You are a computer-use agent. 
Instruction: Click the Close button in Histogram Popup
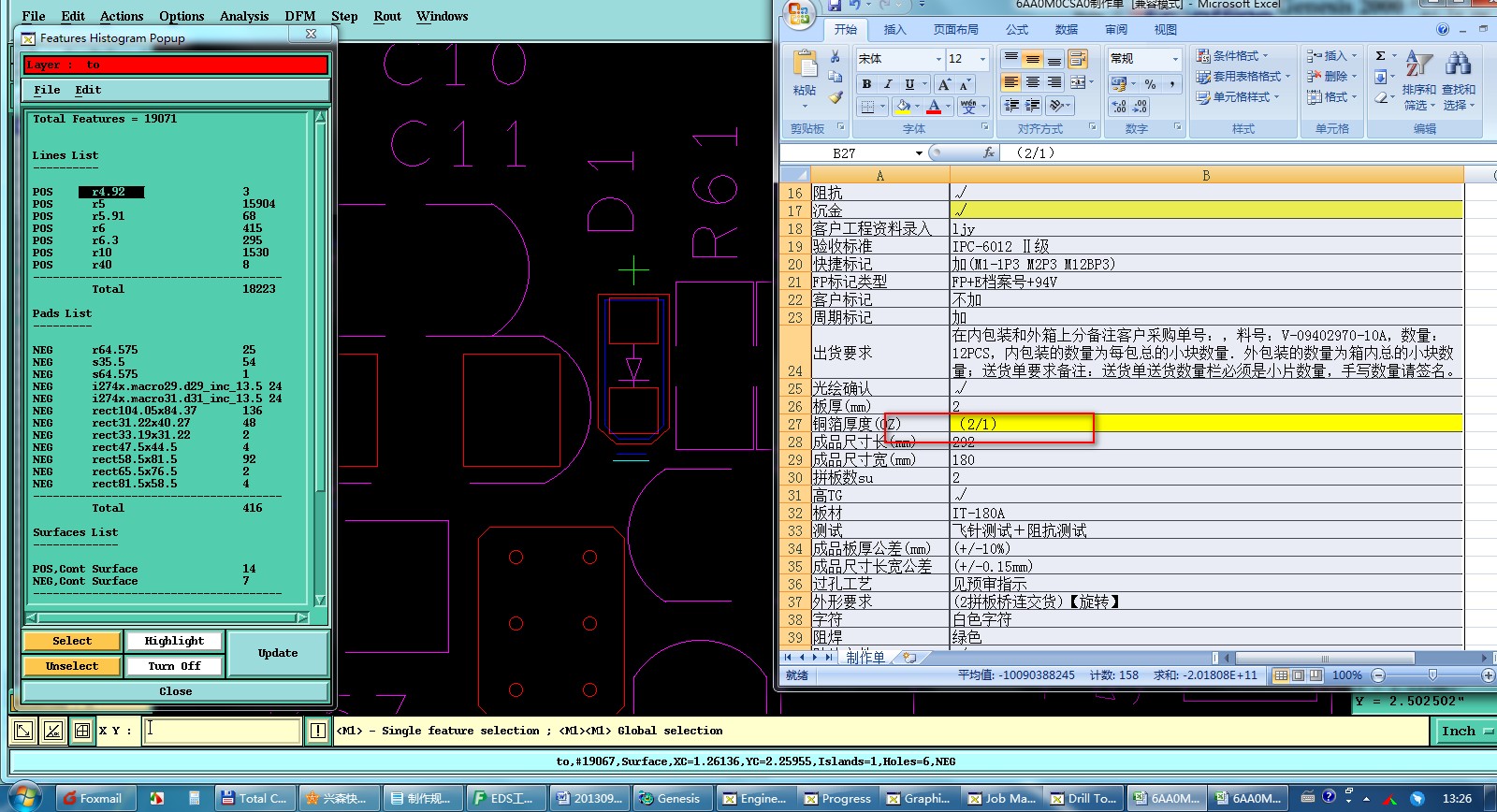175,691
